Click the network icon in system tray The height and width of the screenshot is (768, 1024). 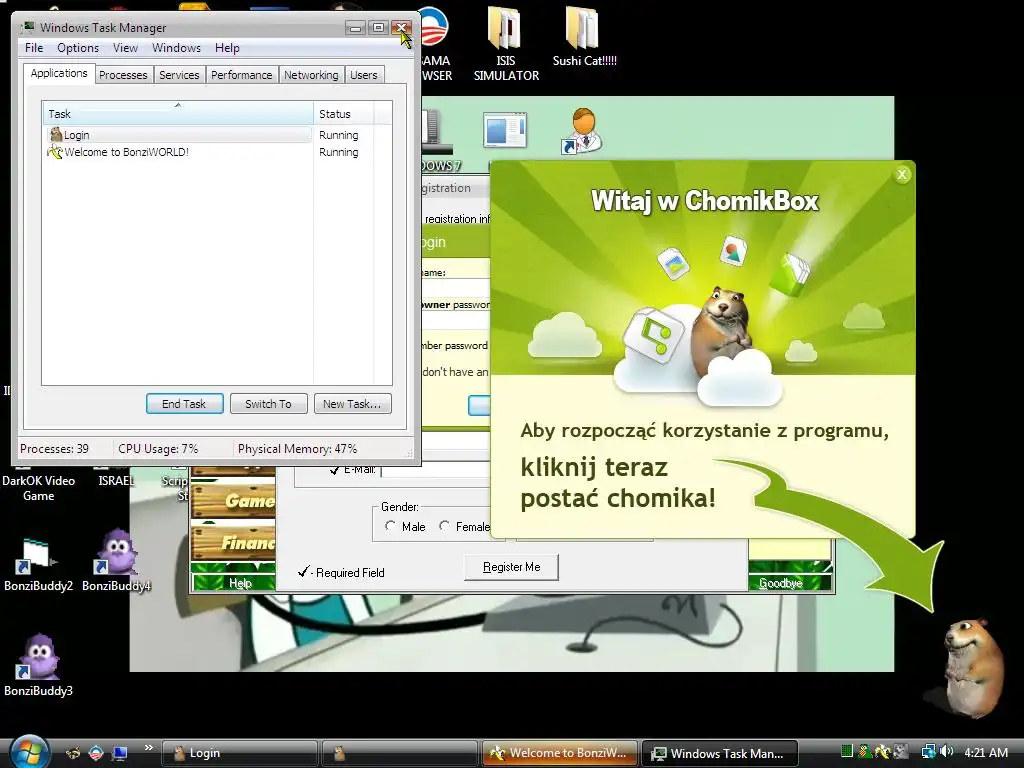(x=927, y=752)
